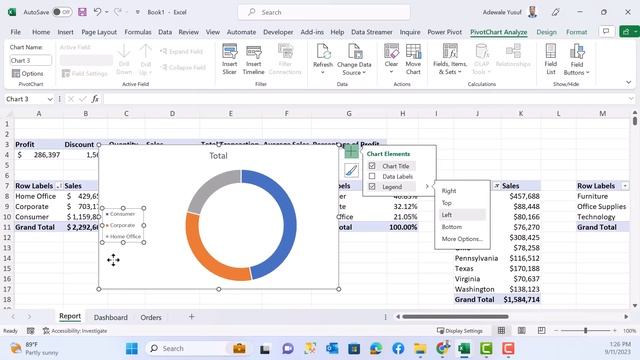Switch to the Dashboard sheet tab
Viewport: 640px width, 360px height.
pos(111,317)
